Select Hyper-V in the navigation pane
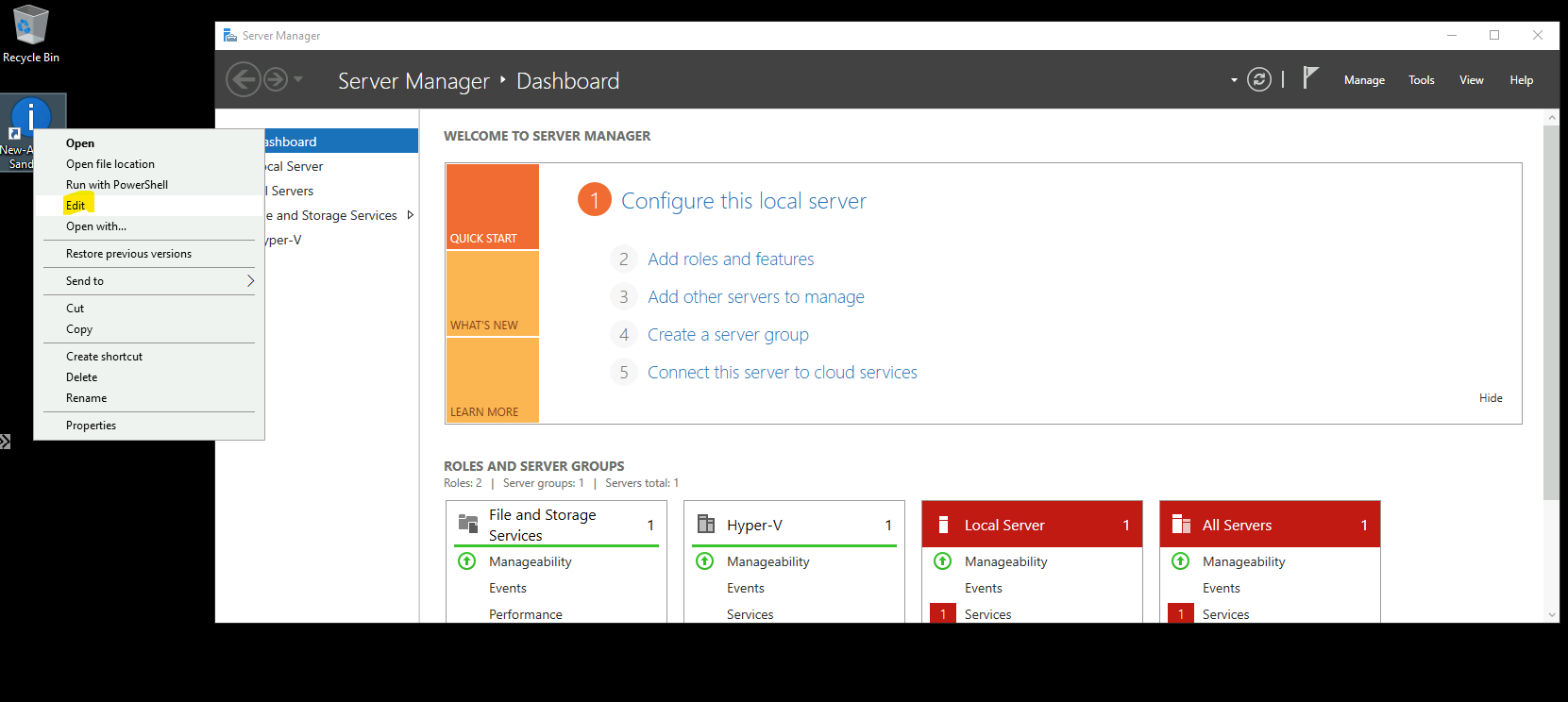Screen dimensions: 1568x702 (x=341, y=240)
